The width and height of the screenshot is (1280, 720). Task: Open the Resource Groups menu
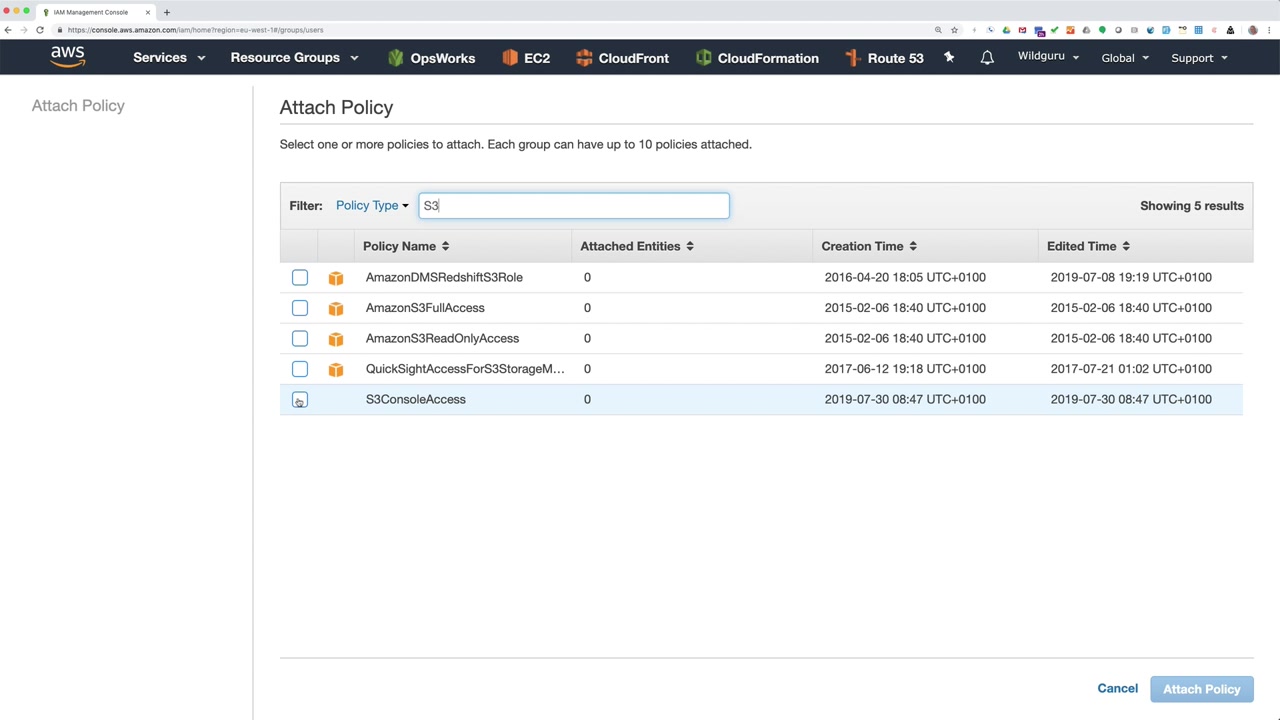coord(294,58)
